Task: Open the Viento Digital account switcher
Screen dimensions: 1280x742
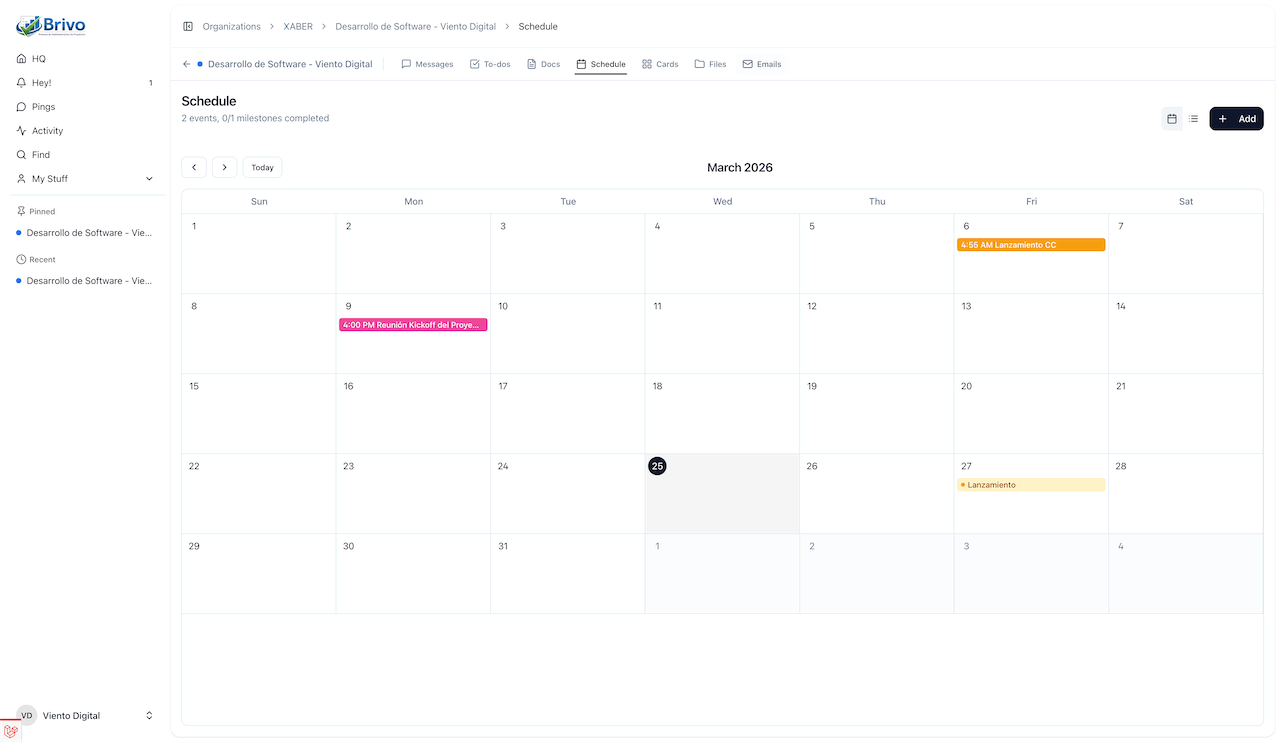Action: (x=85, y=716)
